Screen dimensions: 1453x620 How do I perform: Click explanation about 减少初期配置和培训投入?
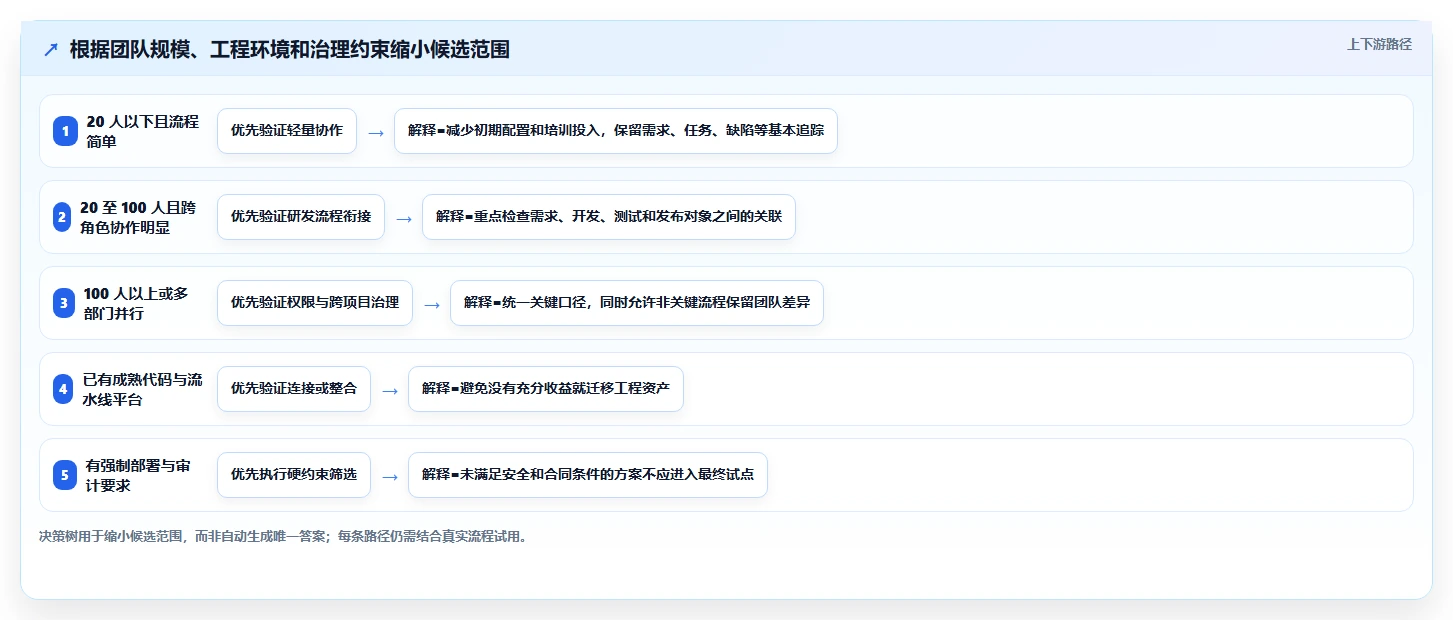pyautogui.click(x=616, y=131)
